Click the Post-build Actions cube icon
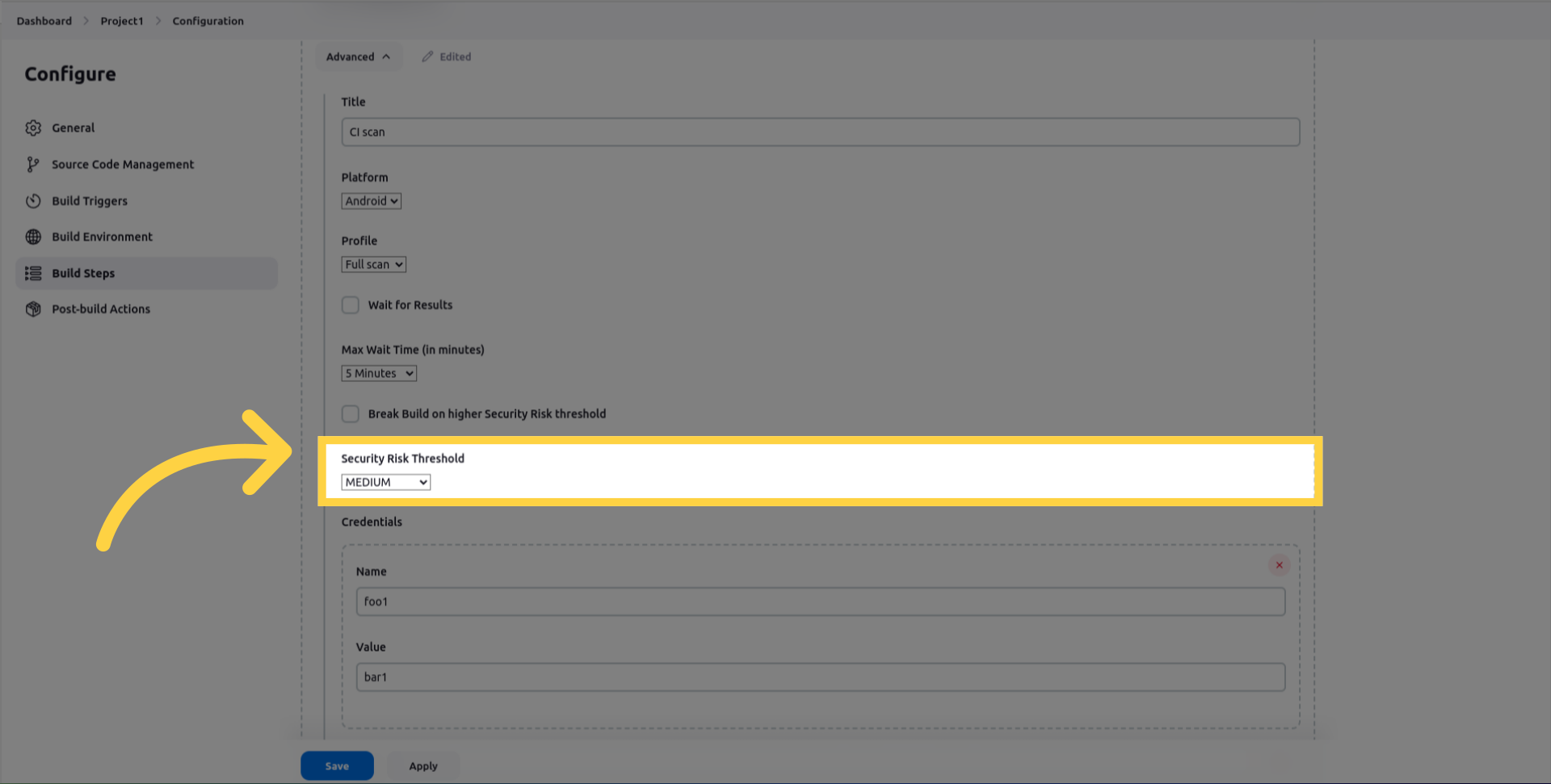Screen dimensions: 1551x784 coord(33,309)
